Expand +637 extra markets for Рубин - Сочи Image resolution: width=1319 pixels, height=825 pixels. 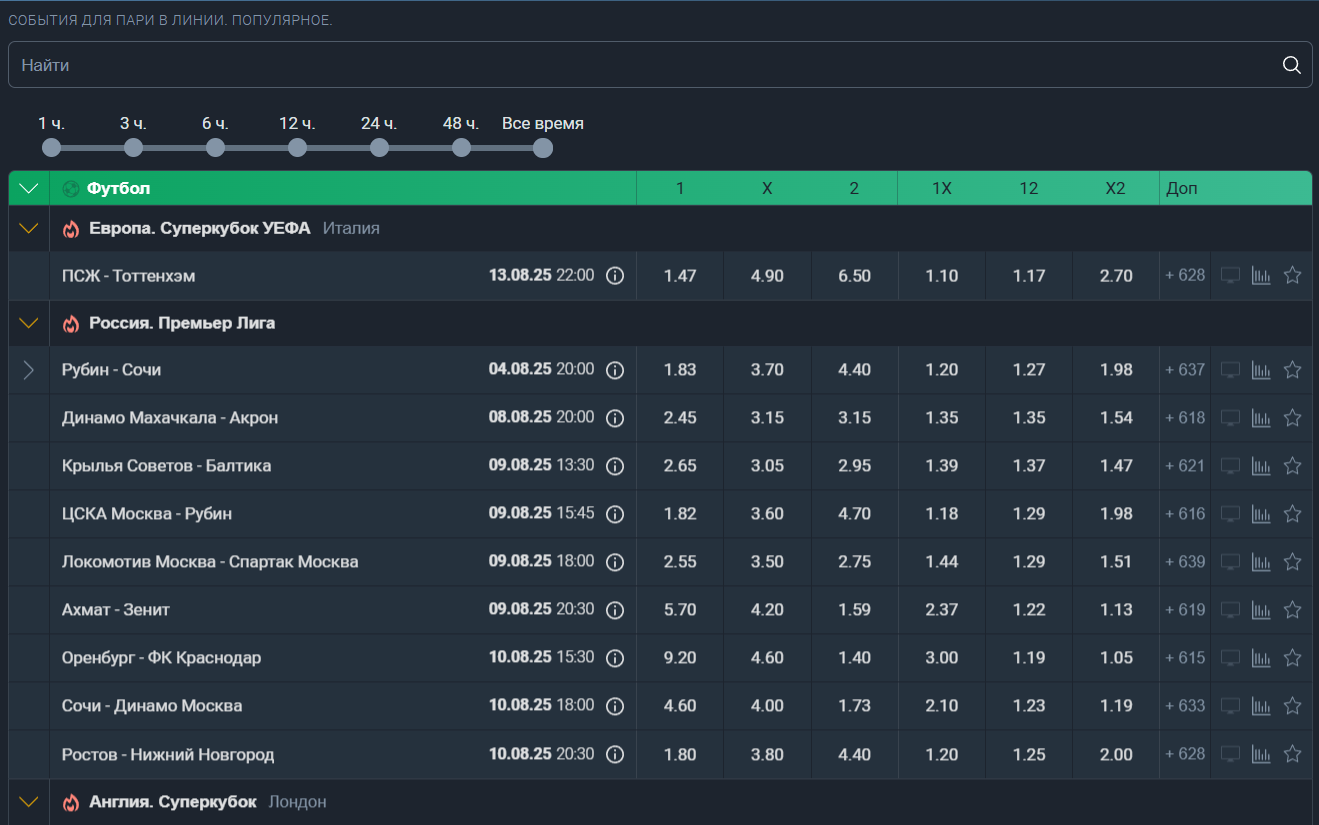click(1185, 370)
